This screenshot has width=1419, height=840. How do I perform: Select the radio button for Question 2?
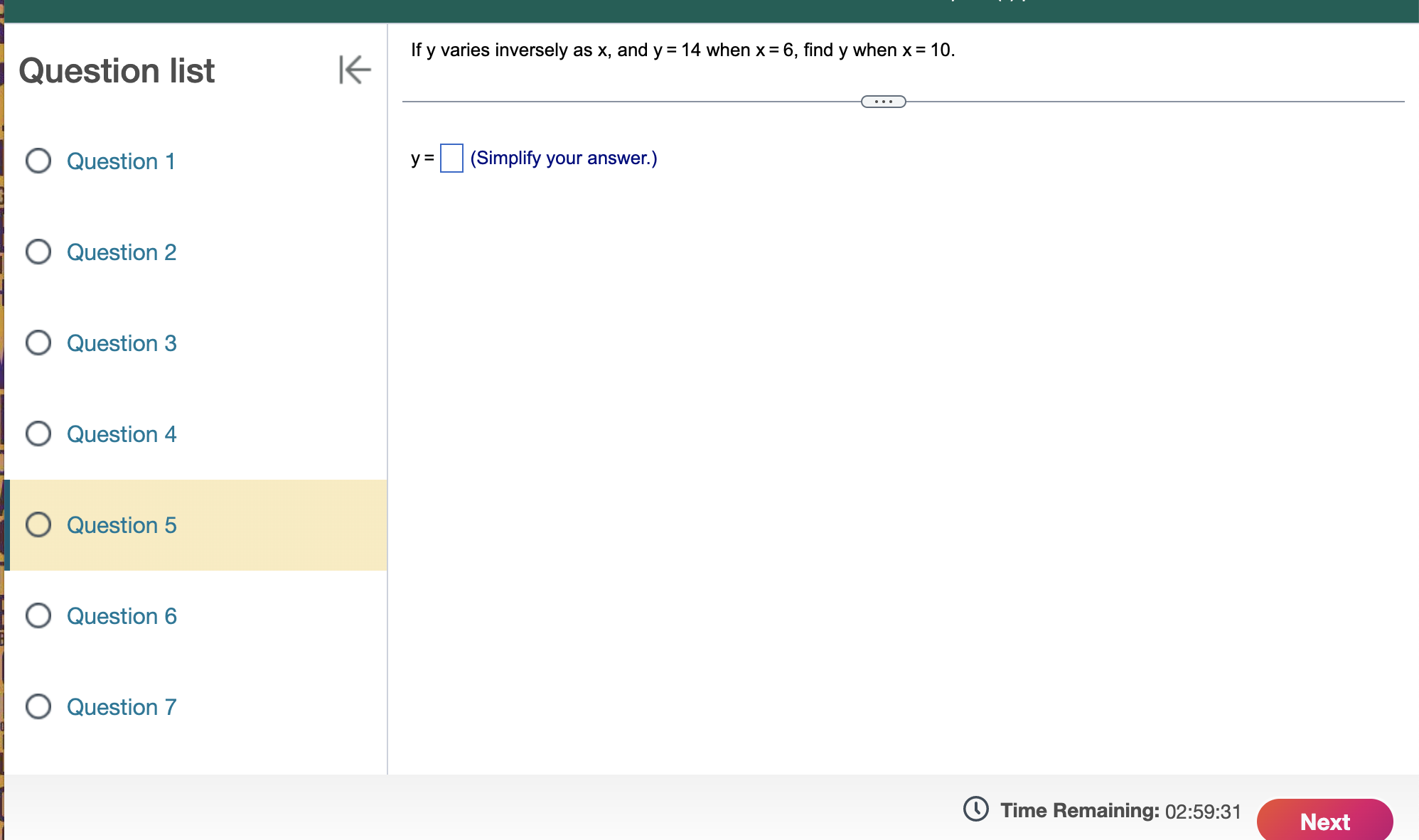tap(39, 252)
